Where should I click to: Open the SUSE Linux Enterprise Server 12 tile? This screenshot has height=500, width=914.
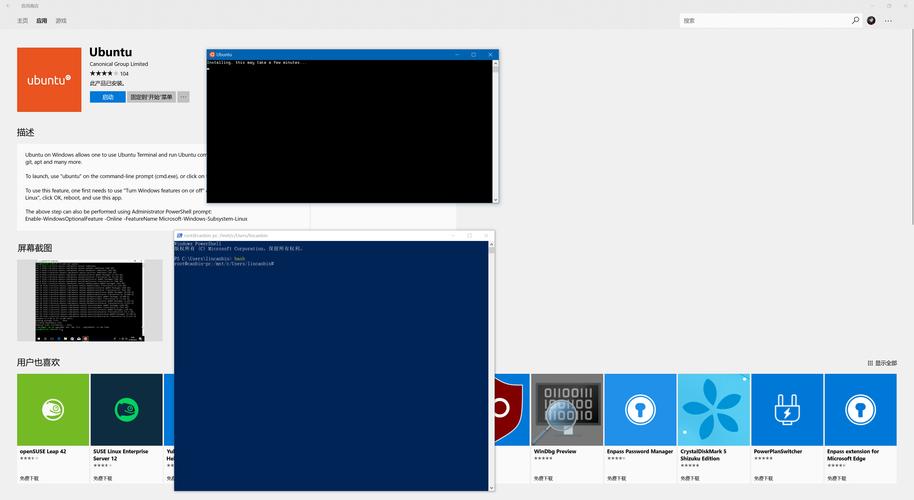point(126,428)
